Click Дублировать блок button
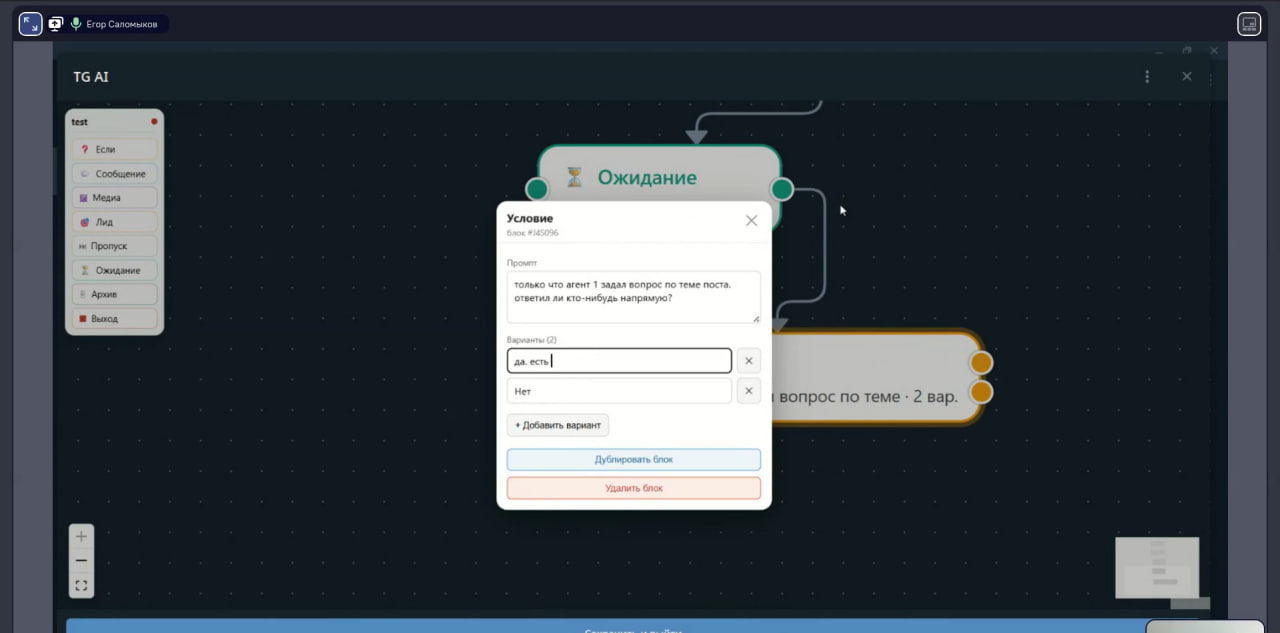The height and width of the screenshot is (633, 1280). point(633,459)
